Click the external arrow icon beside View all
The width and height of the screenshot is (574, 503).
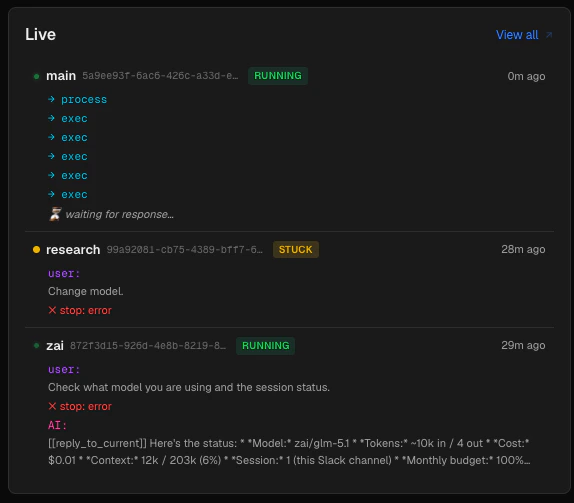pos(548,35)
